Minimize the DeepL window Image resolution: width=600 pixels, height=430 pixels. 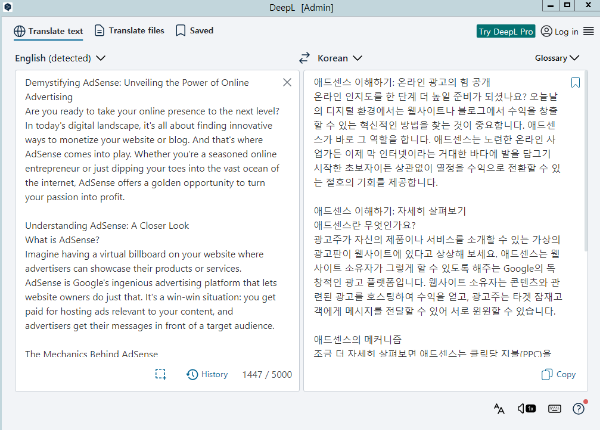tap(551, 5)
